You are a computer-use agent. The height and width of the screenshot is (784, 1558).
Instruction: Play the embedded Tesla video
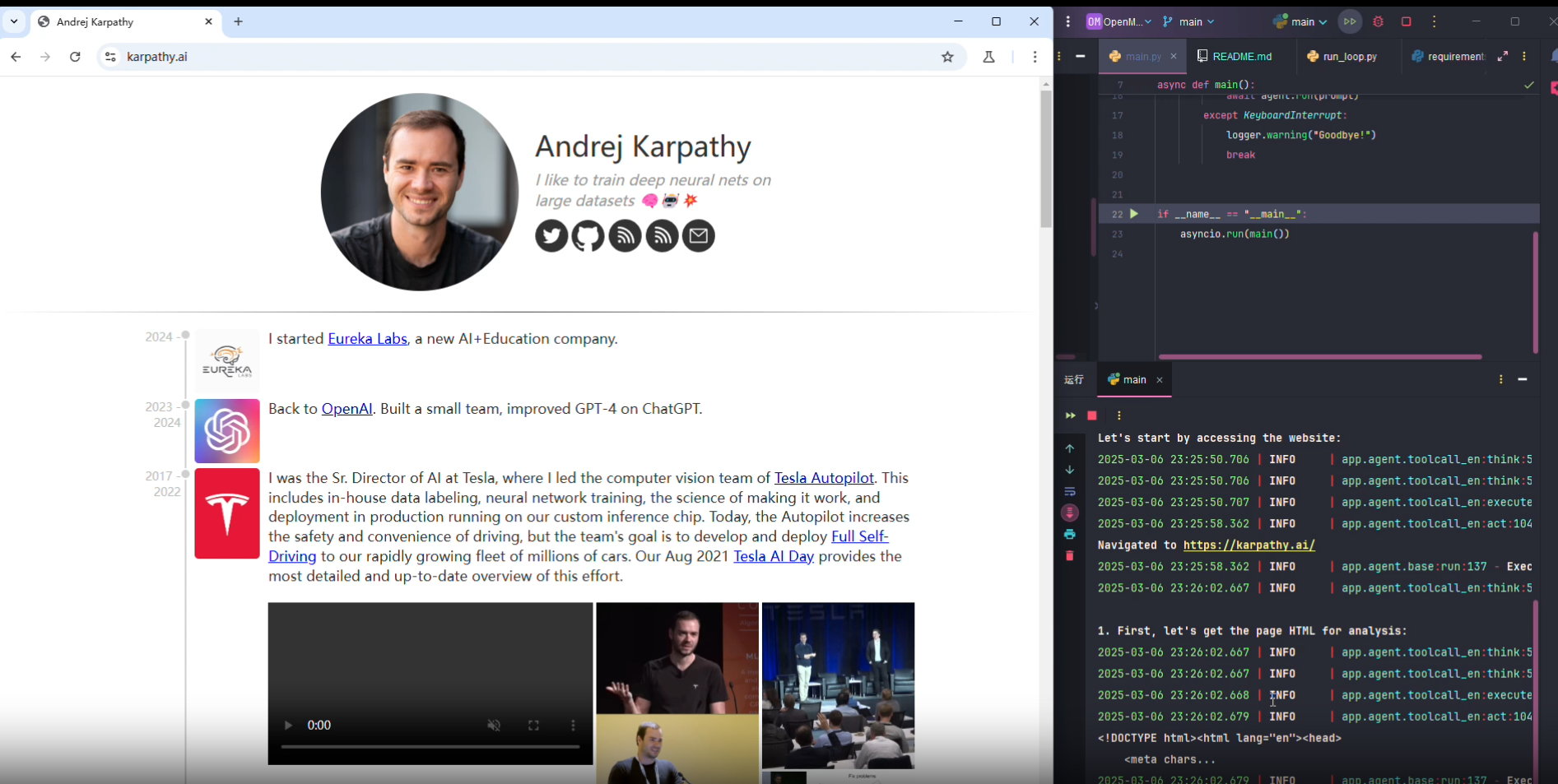[x=288, y=725]
